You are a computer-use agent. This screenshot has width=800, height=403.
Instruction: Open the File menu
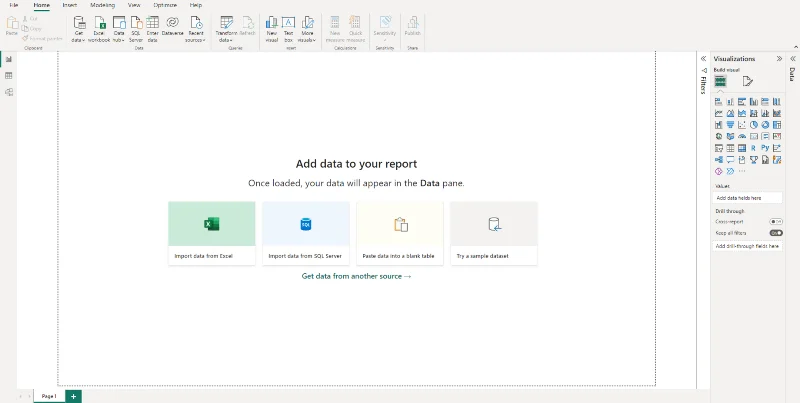pyautogui.click(x=14, y=5)
